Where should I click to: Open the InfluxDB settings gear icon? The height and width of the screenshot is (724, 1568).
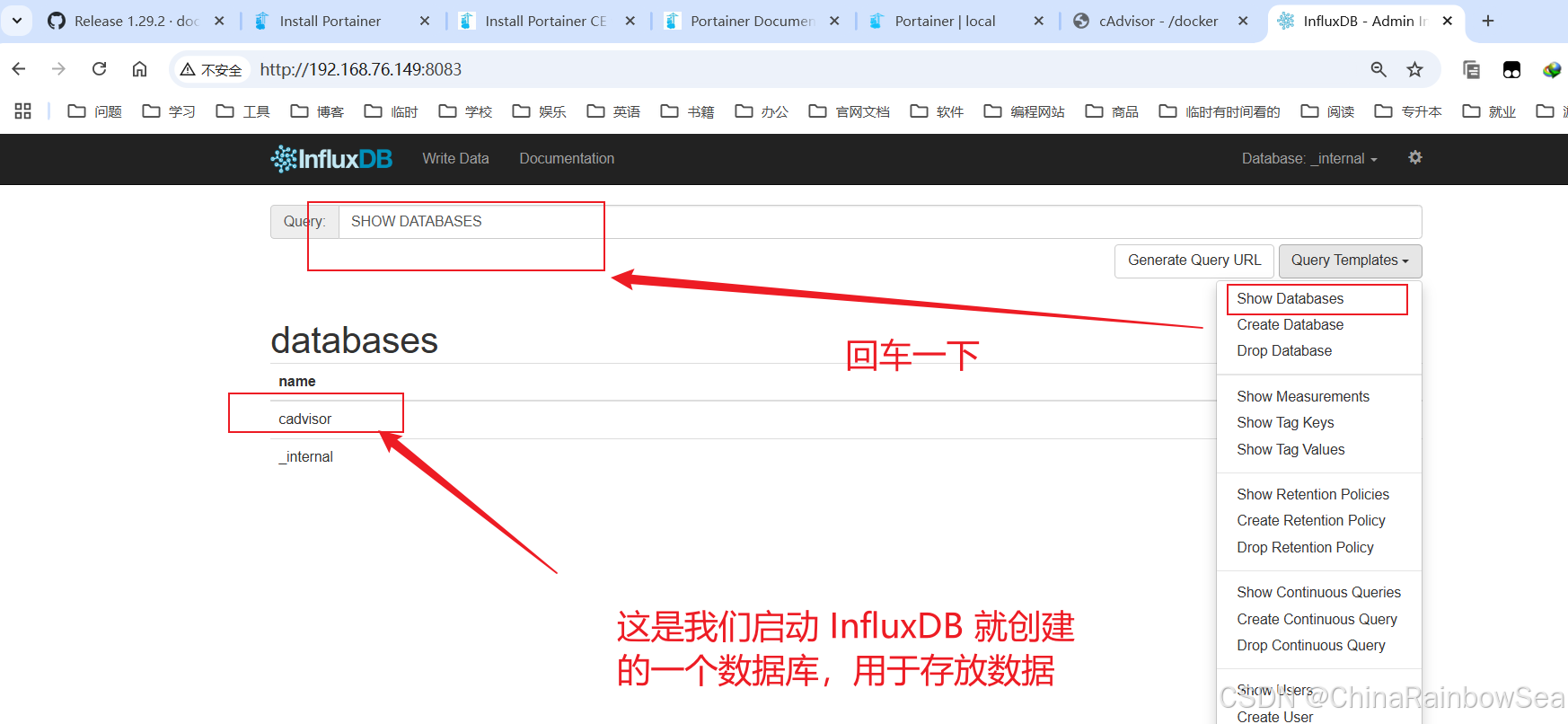pos(1414,158)
